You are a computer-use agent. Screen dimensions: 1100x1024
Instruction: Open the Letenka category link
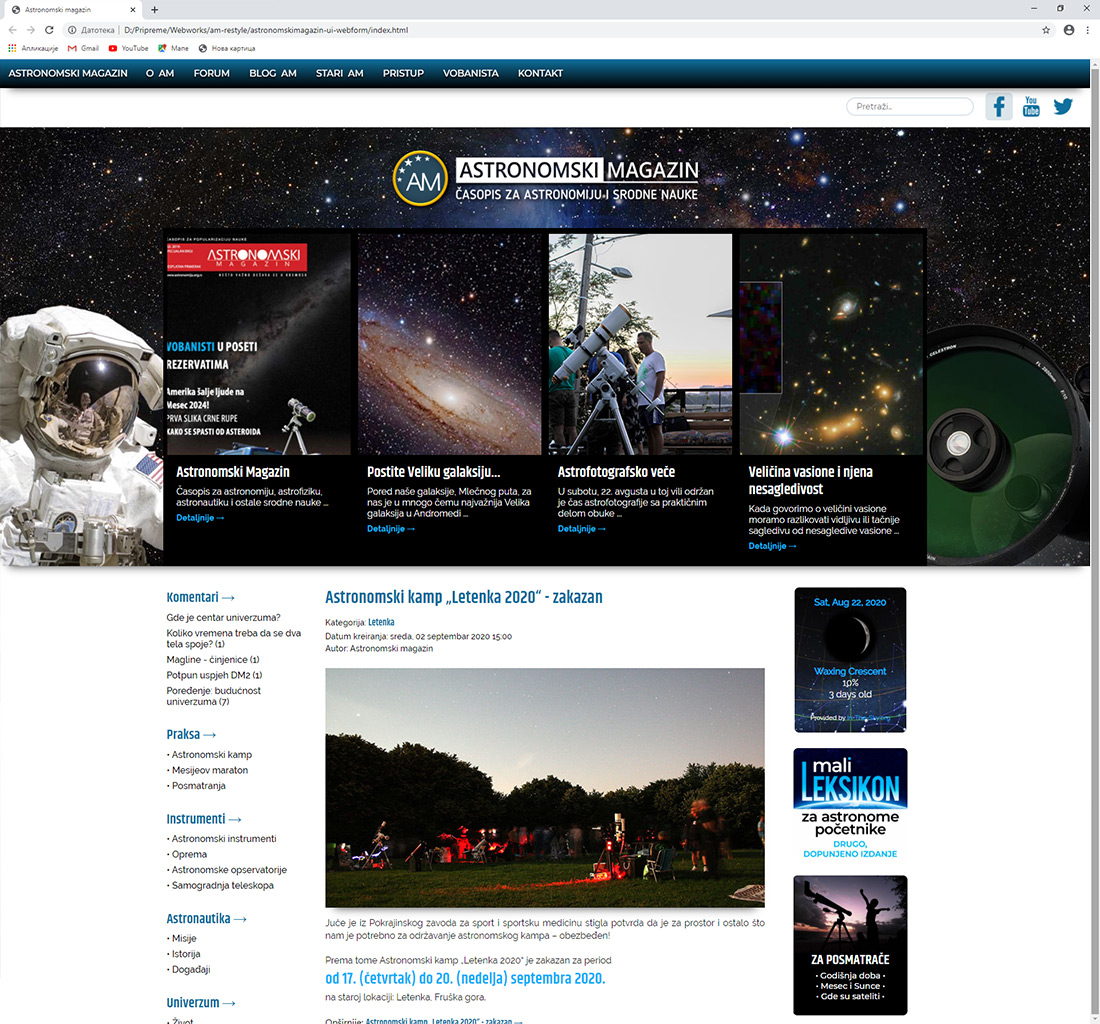pos(381,622)
